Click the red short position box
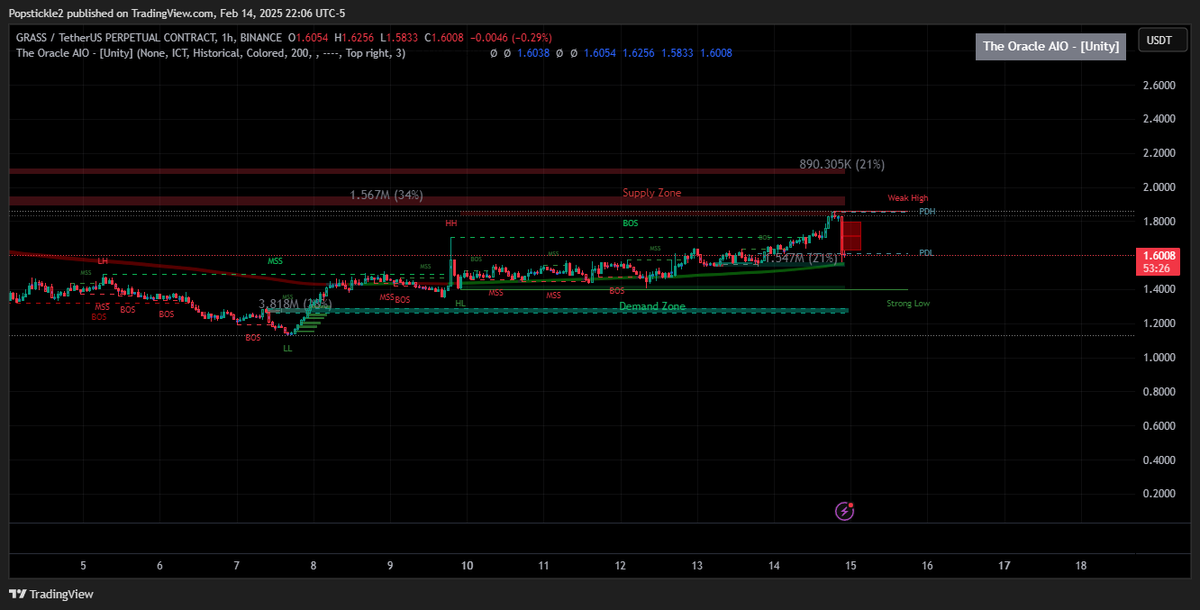 coord(851,237)
